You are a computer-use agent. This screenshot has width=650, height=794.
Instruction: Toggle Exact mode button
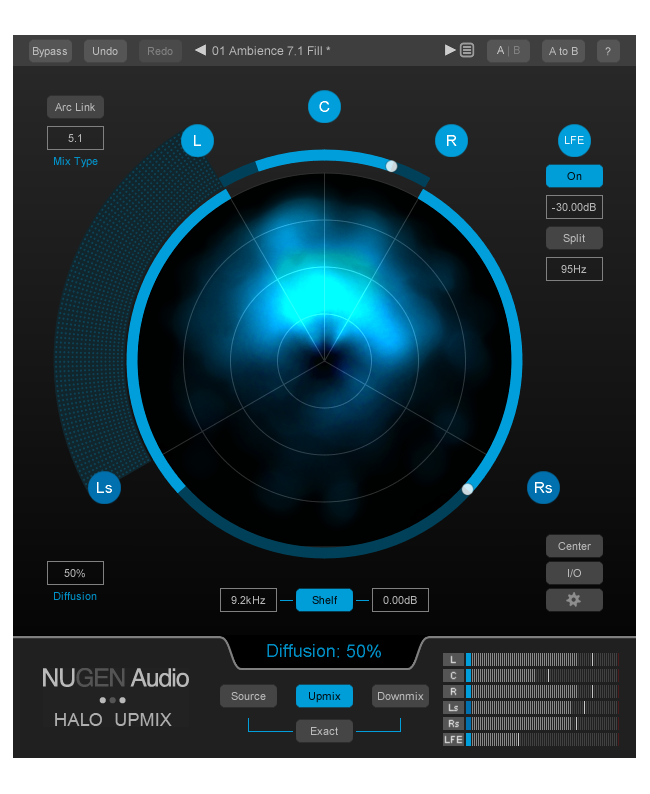(324, 731)
